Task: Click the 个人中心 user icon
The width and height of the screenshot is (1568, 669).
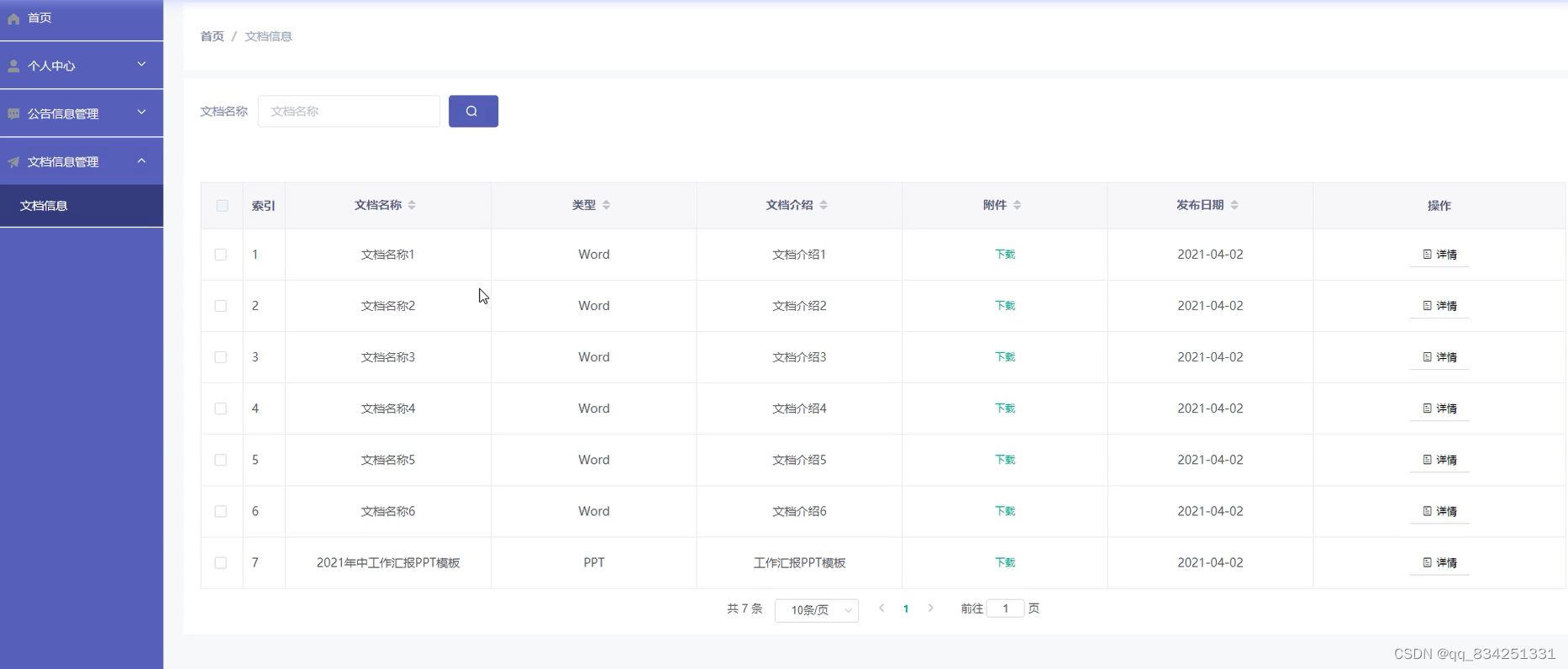Action: [x=13, y=66]
